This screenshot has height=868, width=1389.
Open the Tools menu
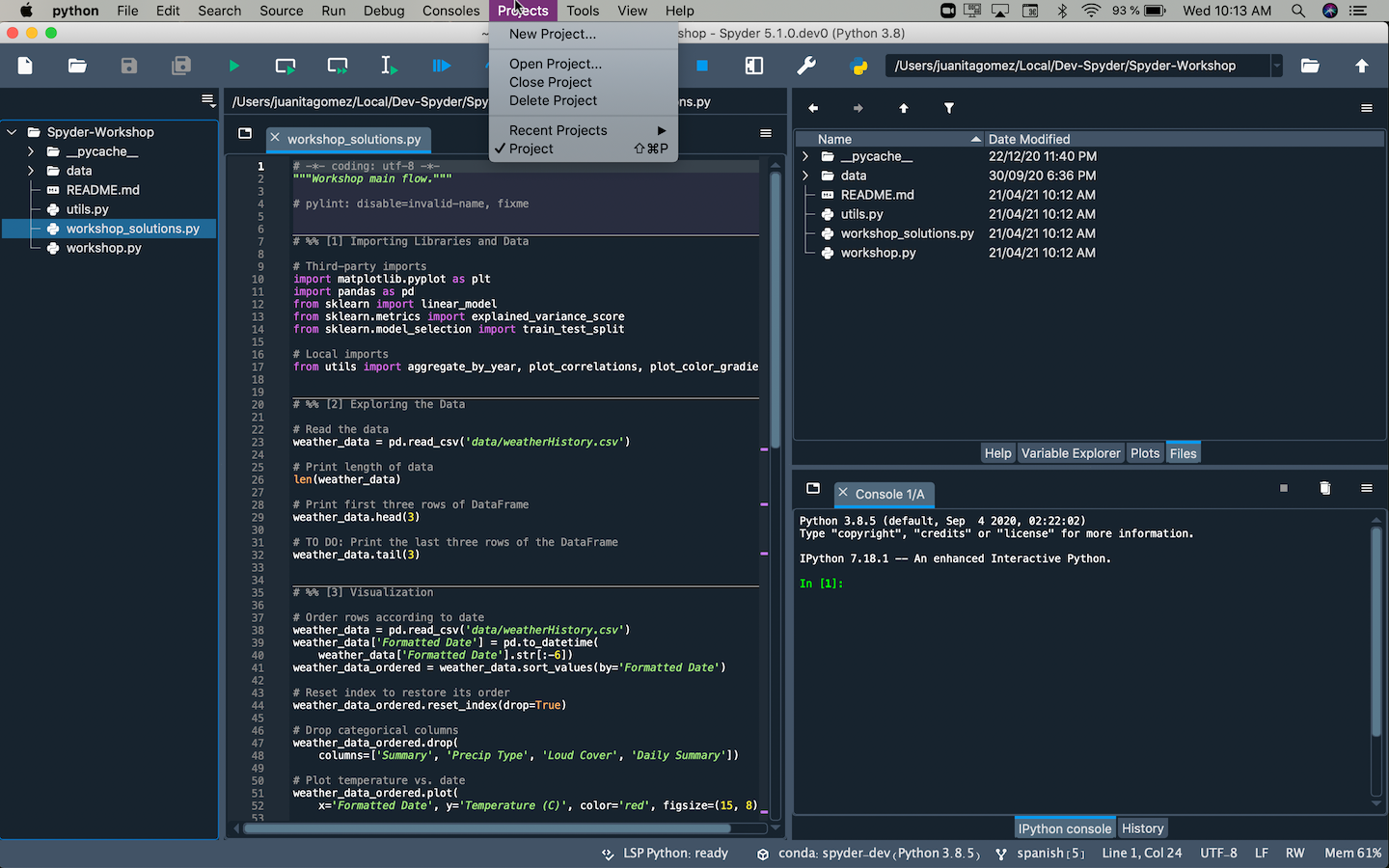[x=583, y=11]
